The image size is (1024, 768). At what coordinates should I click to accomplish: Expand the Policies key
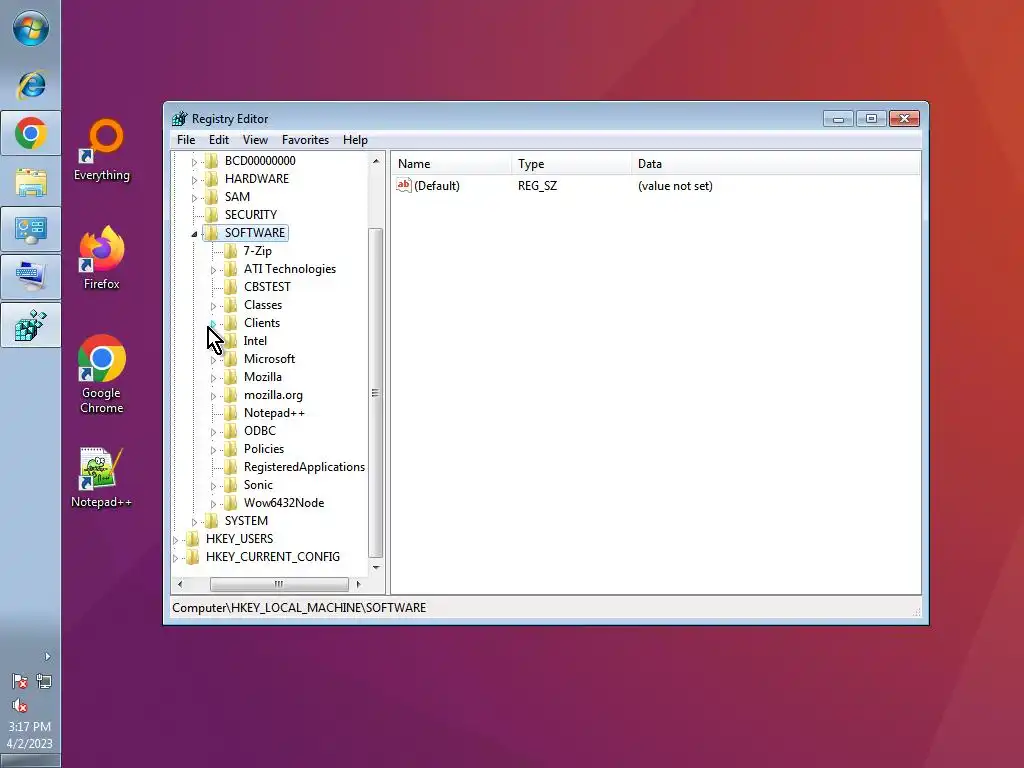(x=213, y=450)
